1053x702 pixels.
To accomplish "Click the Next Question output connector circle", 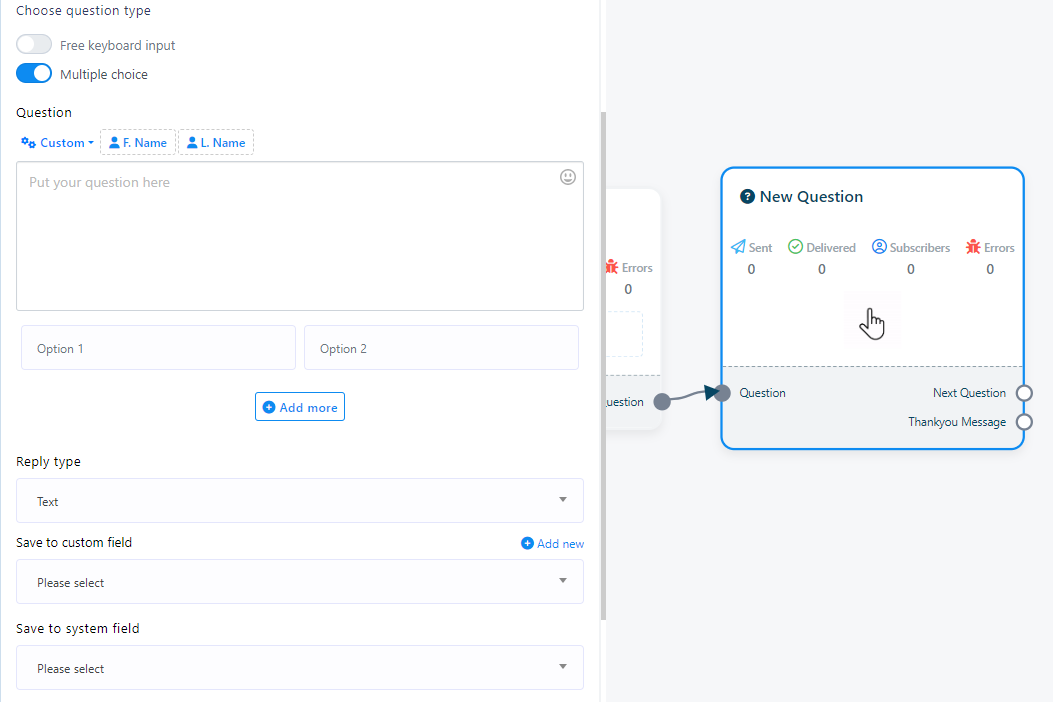I will coord(1024,393).
